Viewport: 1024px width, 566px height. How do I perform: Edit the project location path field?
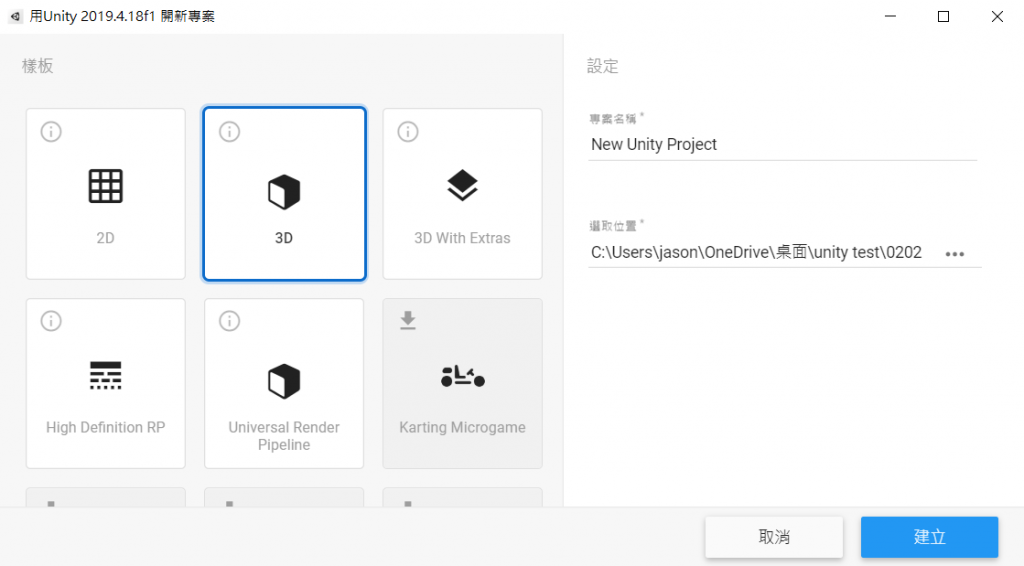click(x=764, y=253)
